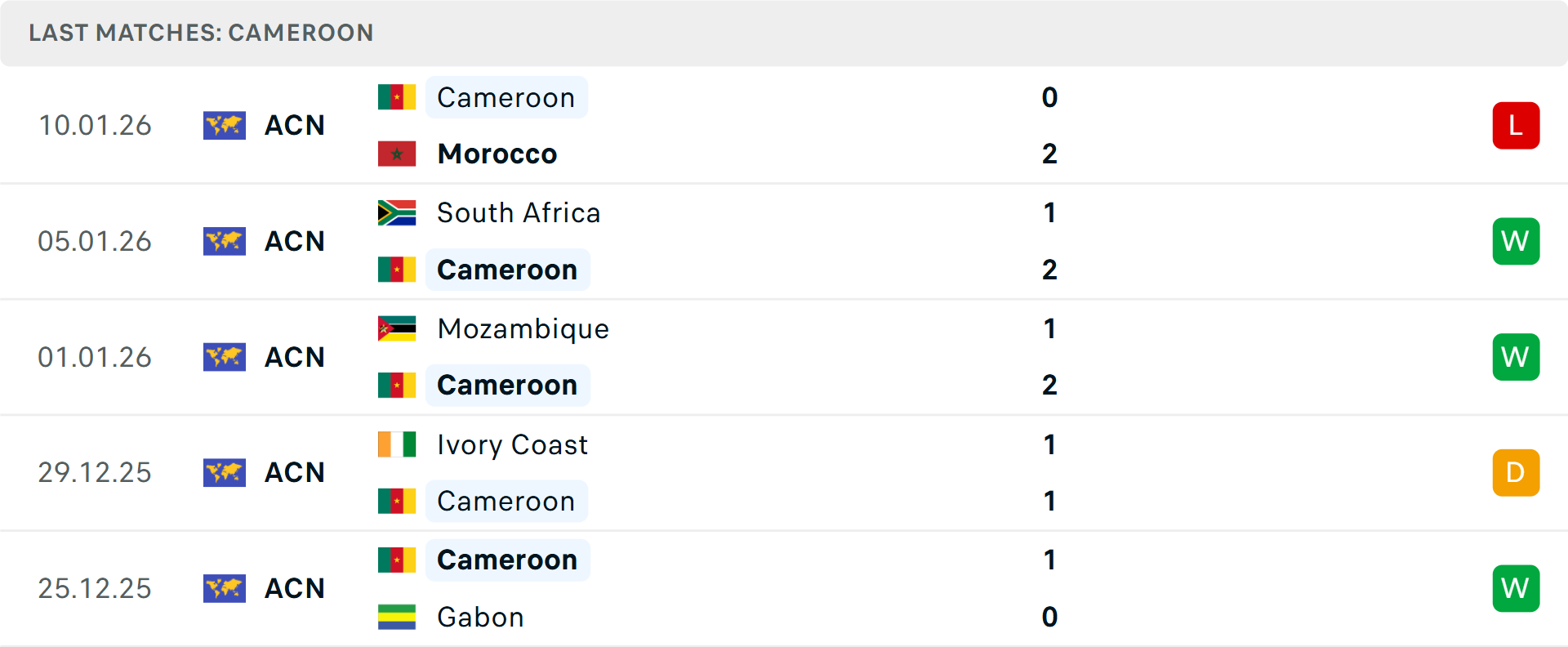Click the Gabon flag icon
1568x647 pixels.
pos(397,617)
